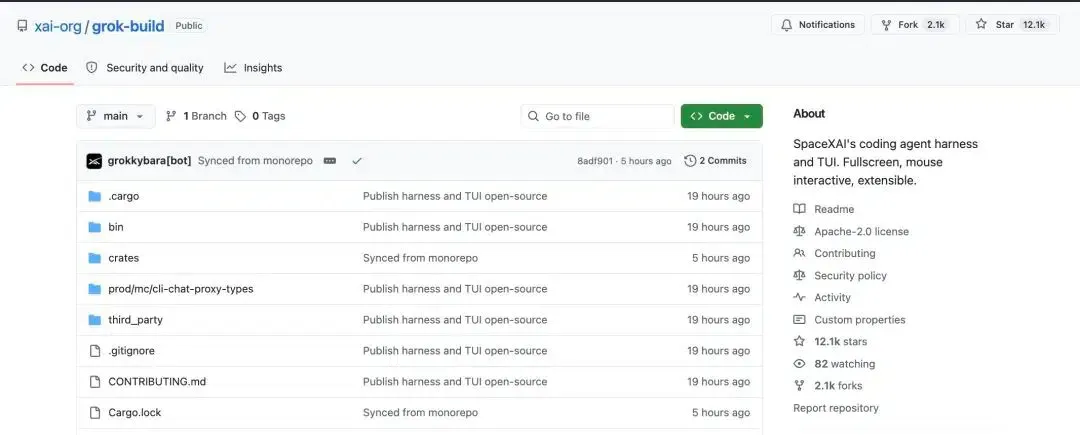Fork the repository via Fork button
Viewport: 1080px width, 435px height.
point(915,25)
